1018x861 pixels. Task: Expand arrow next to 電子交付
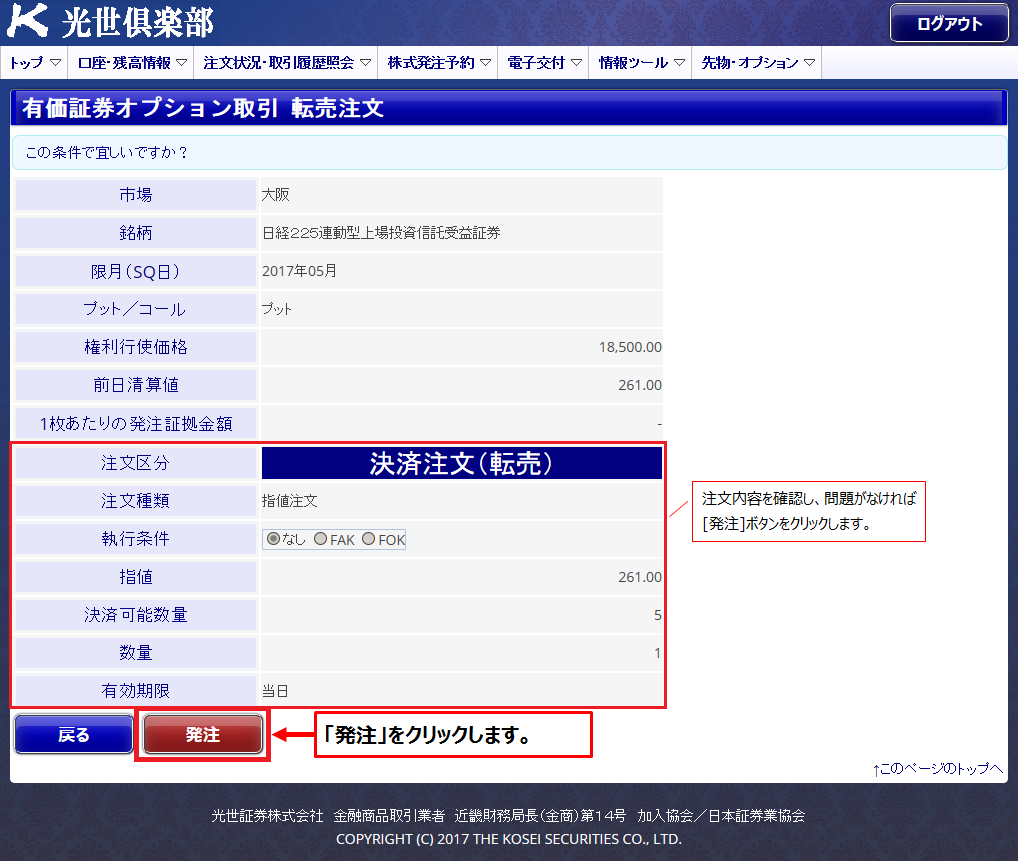[576, 62]
